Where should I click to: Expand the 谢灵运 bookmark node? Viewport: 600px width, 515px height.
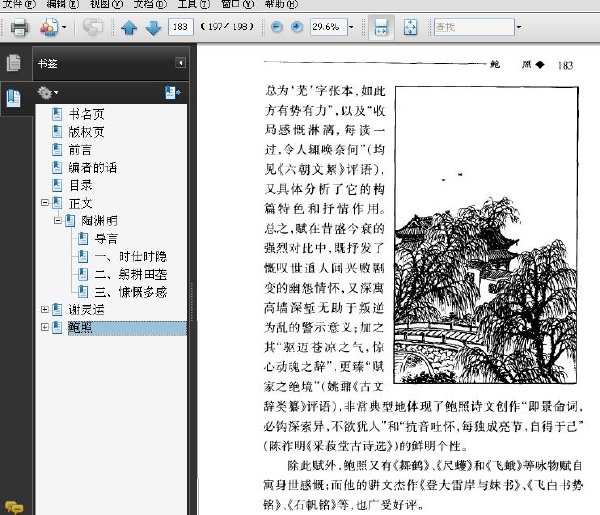45,310
